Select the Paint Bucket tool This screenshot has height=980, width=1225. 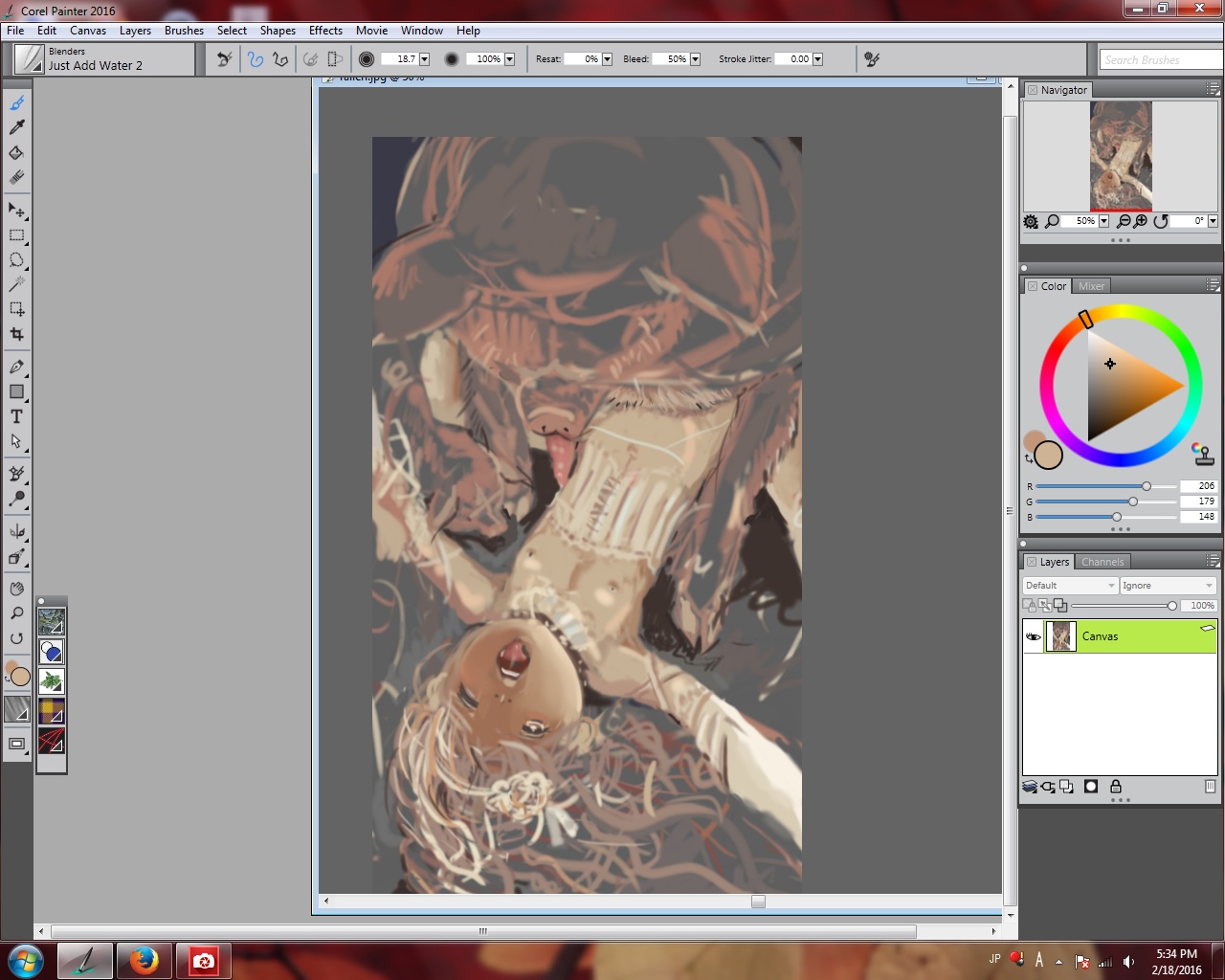(x=16, y=152)
